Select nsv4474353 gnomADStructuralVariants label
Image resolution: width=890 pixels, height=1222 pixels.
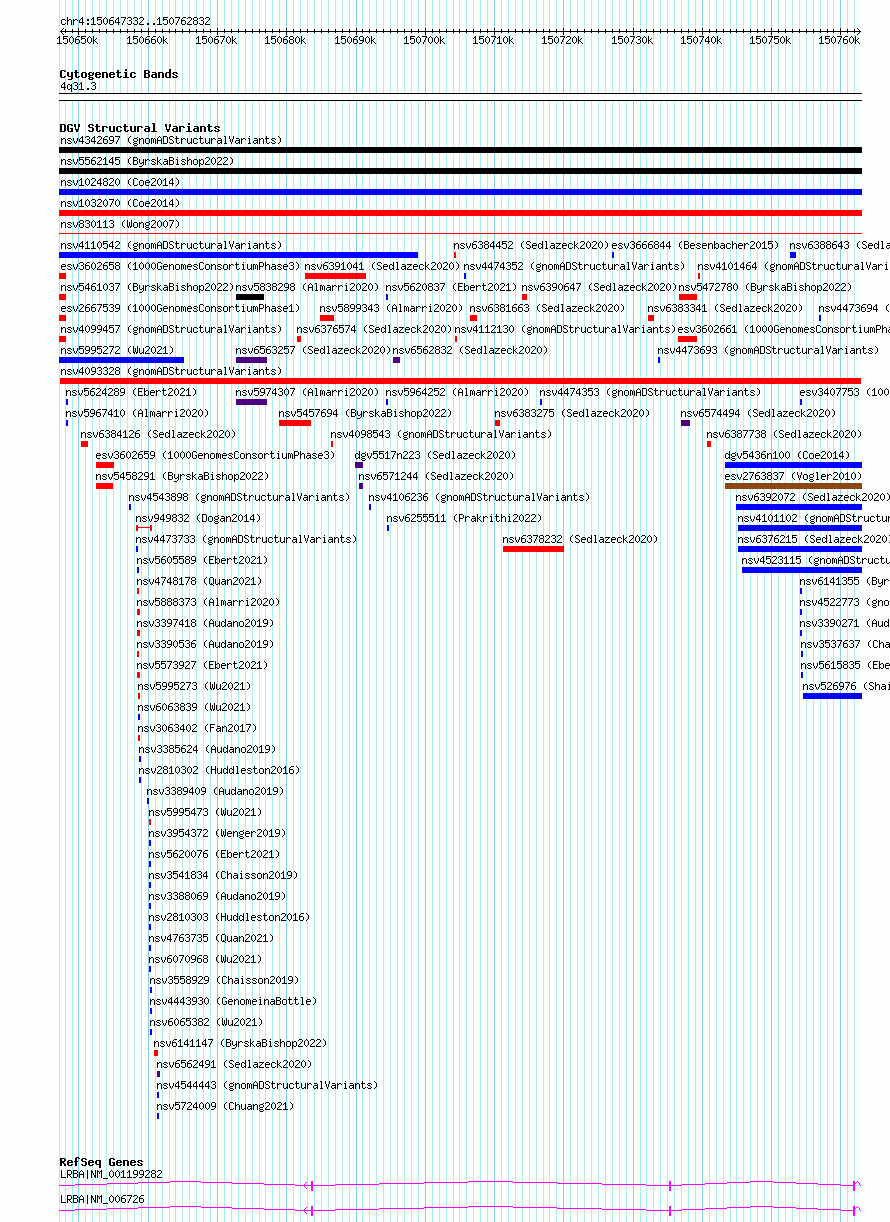coord(650,392)
